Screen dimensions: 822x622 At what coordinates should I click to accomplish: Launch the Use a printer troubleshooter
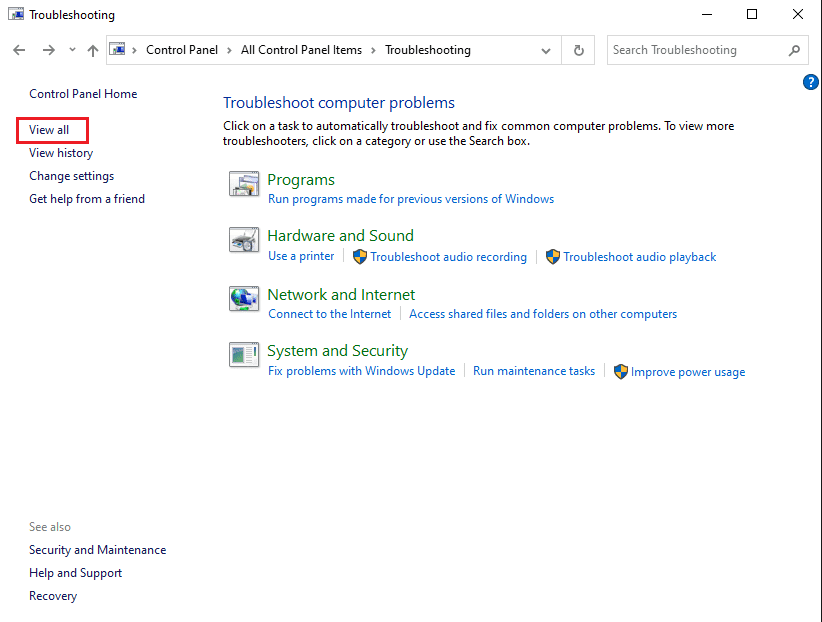click(301, 256)
